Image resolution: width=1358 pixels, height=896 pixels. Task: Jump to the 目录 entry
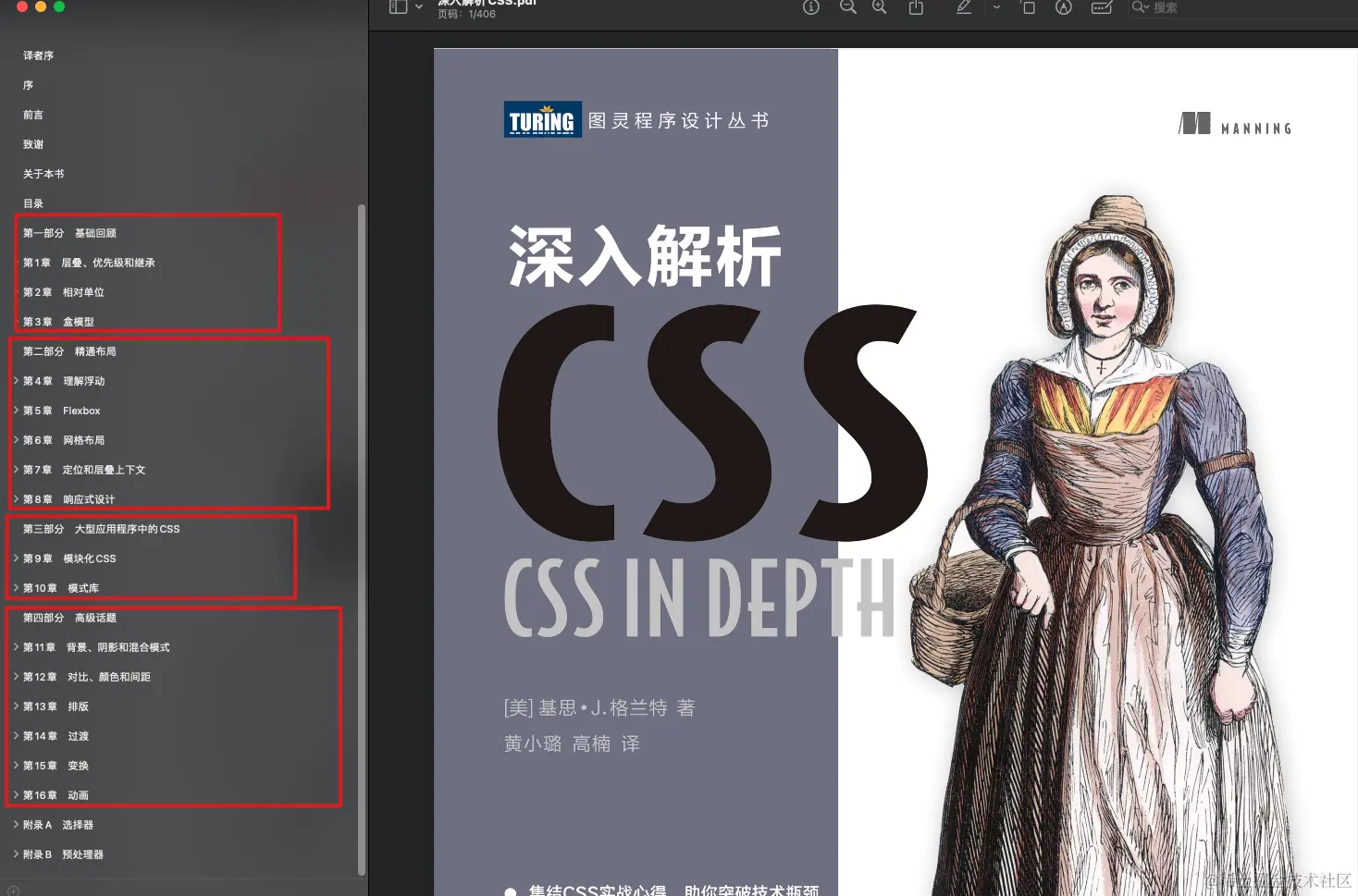pyautogui.click(x=33, y=203)
